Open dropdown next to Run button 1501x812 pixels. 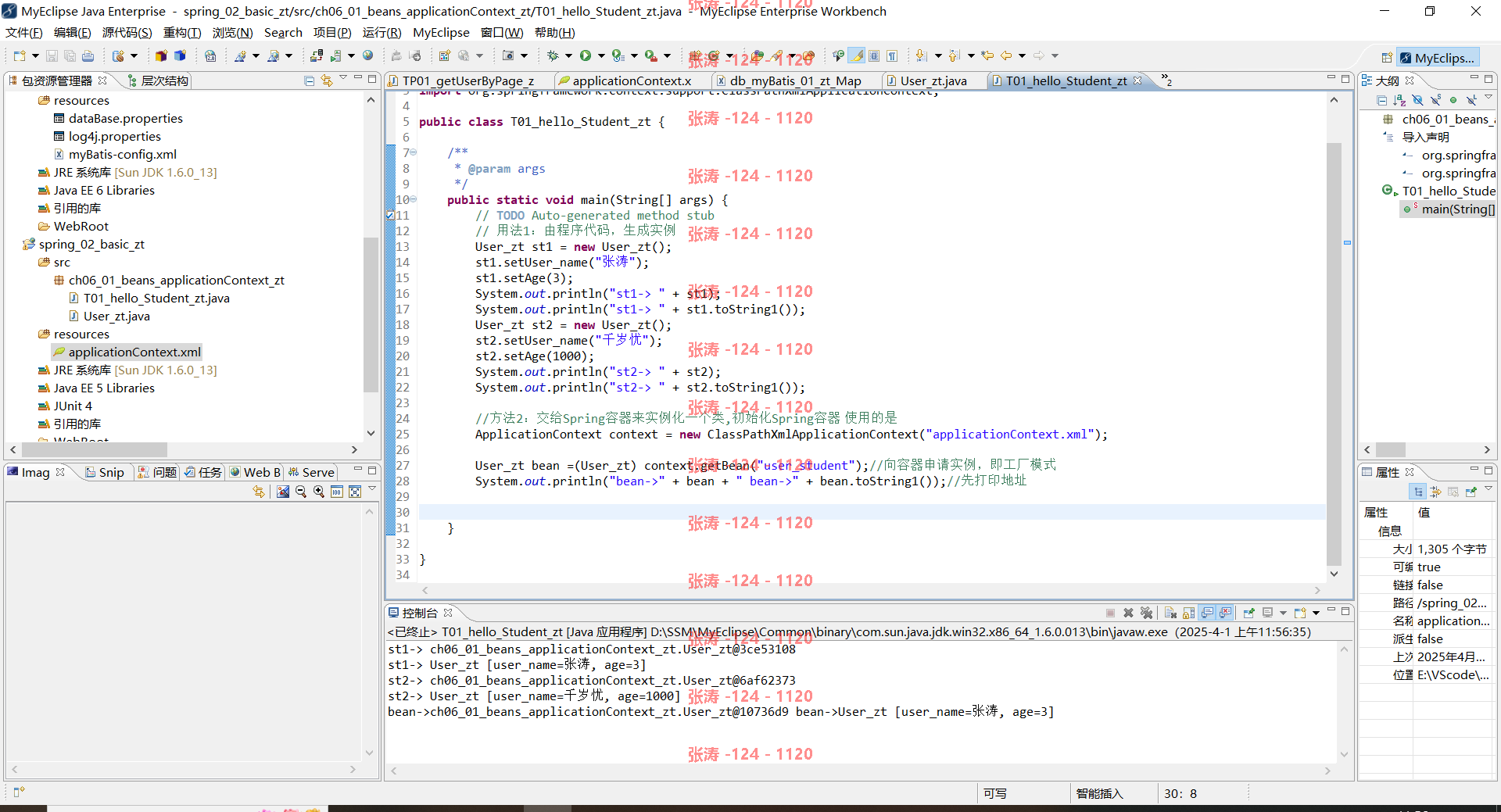601,55
